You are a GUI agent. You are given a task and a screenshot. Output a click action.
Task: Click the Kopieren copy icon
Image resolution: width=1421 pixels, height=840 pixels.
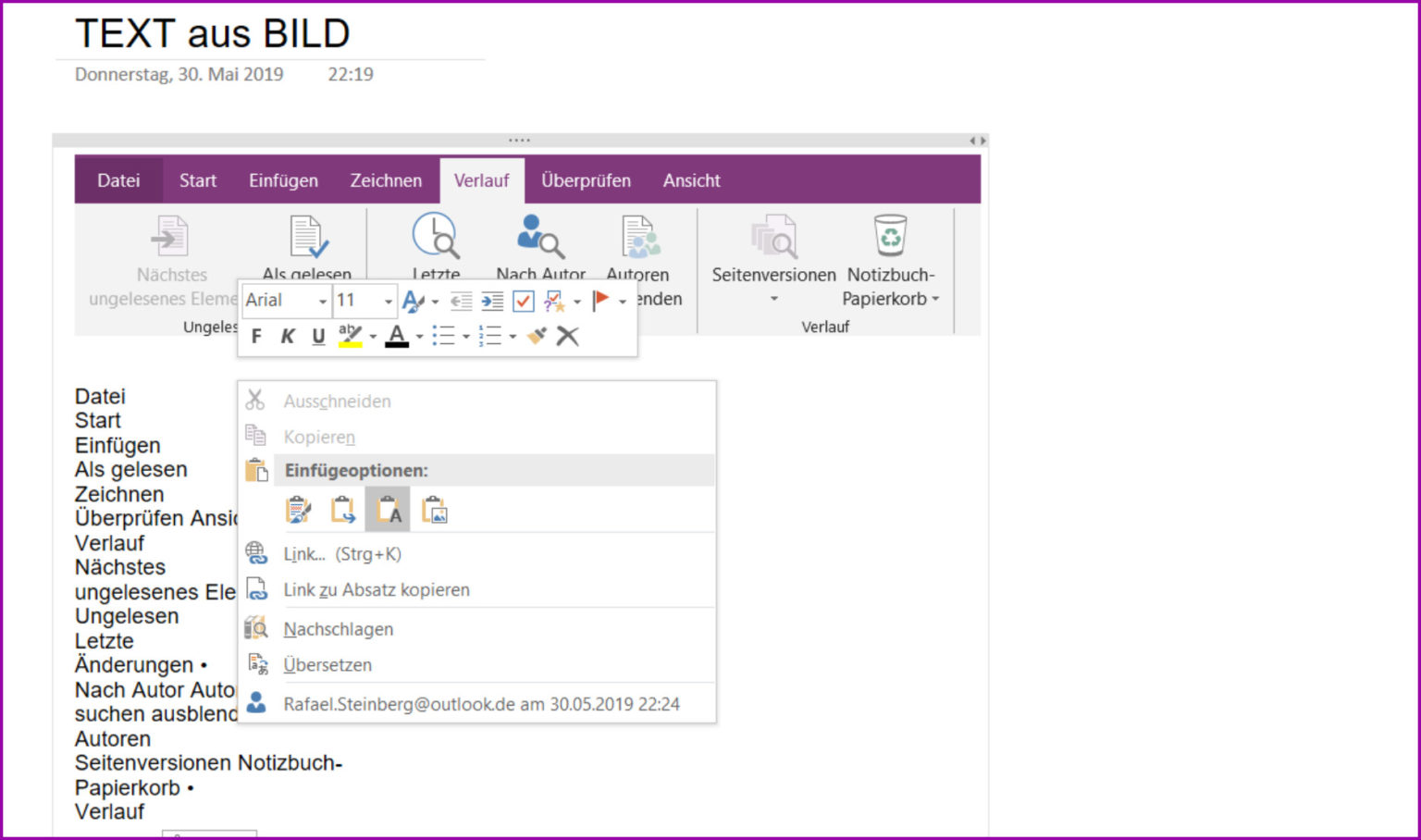(x=255, y=435)
